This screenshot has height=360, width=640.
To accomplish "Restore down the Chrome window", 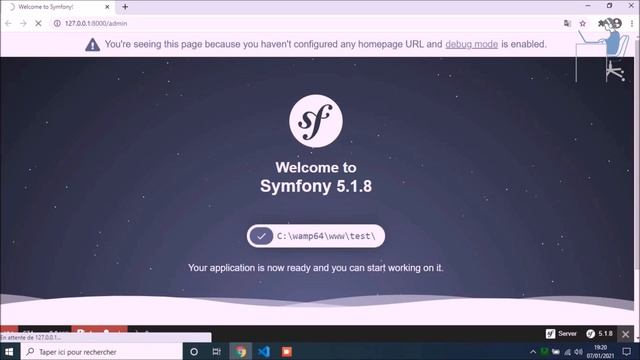I will (609, 6).
